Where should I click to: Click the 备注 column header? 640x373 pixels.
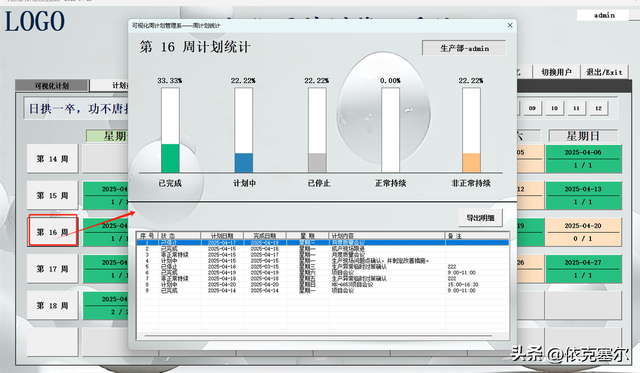(477, 235)
